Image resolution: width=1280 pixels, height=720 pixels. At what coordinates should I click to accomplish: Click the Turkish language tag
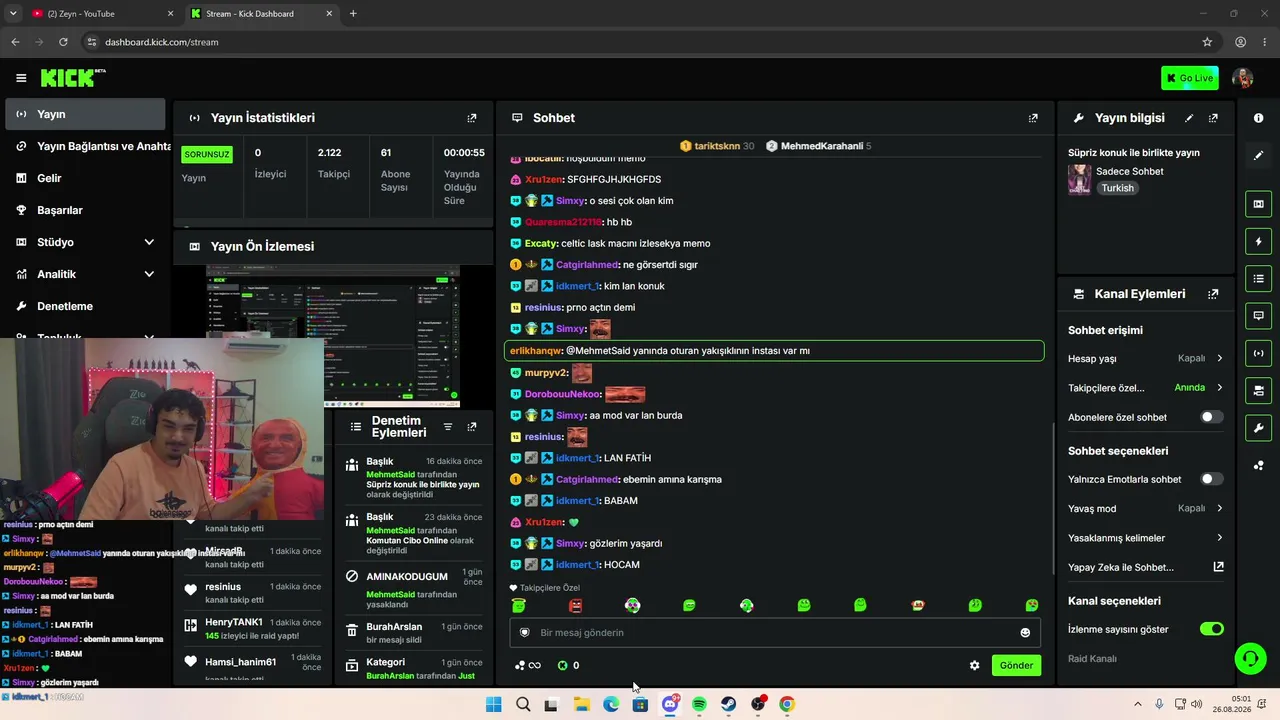point(1118,188)
